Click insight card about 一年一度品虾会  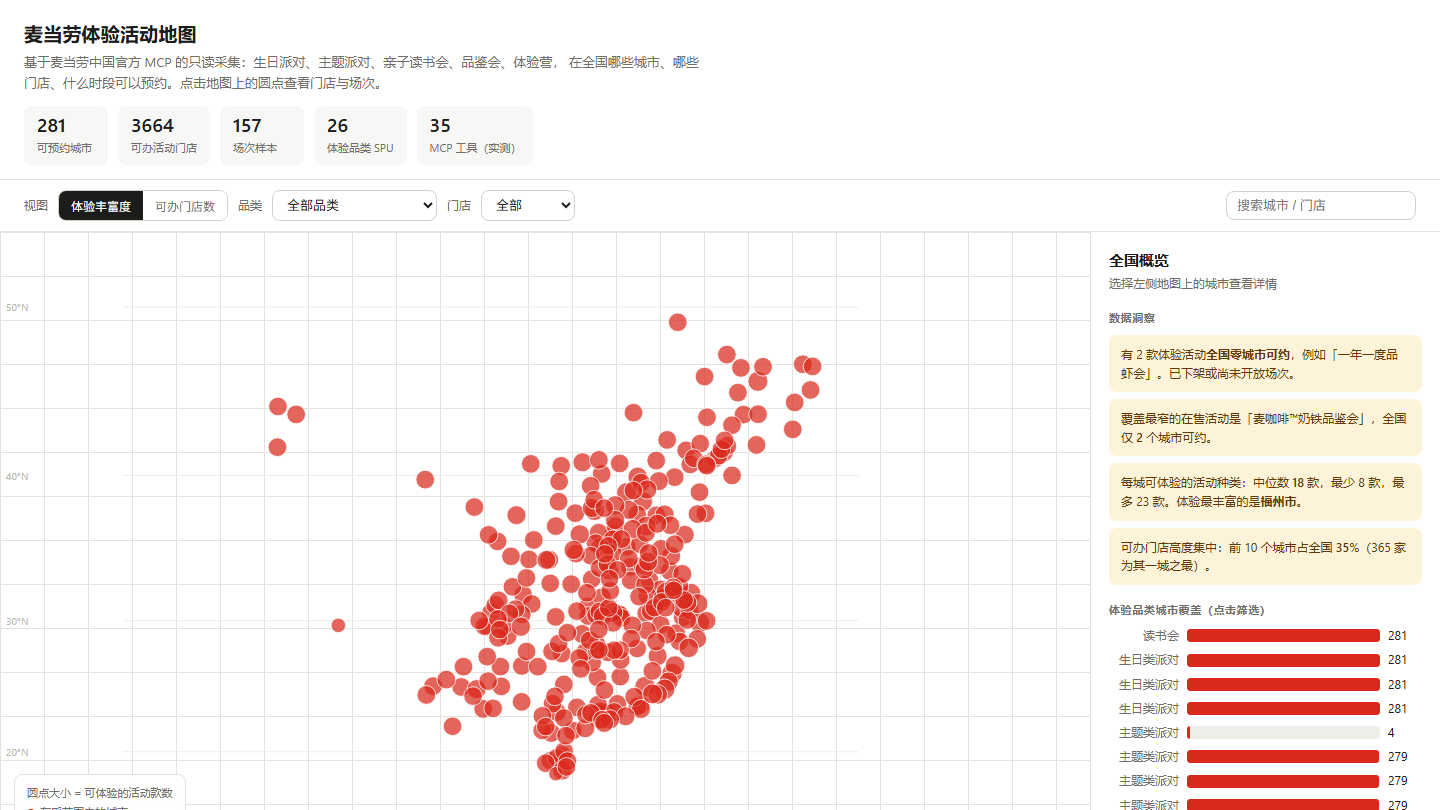pos(1265,364)
